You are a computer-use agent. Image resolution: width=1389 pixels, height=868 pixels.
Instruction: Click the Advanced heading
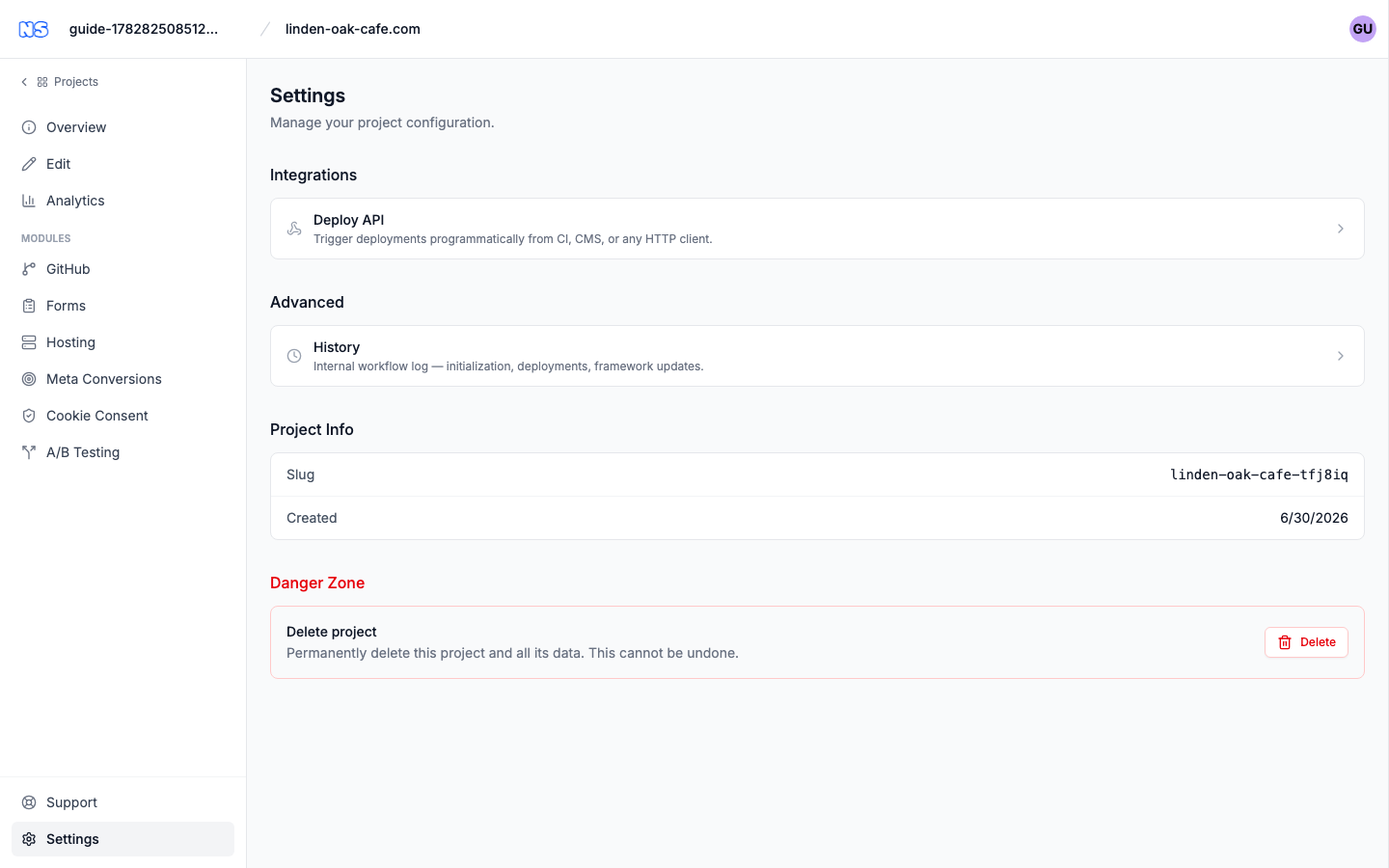tap(307, 302)
